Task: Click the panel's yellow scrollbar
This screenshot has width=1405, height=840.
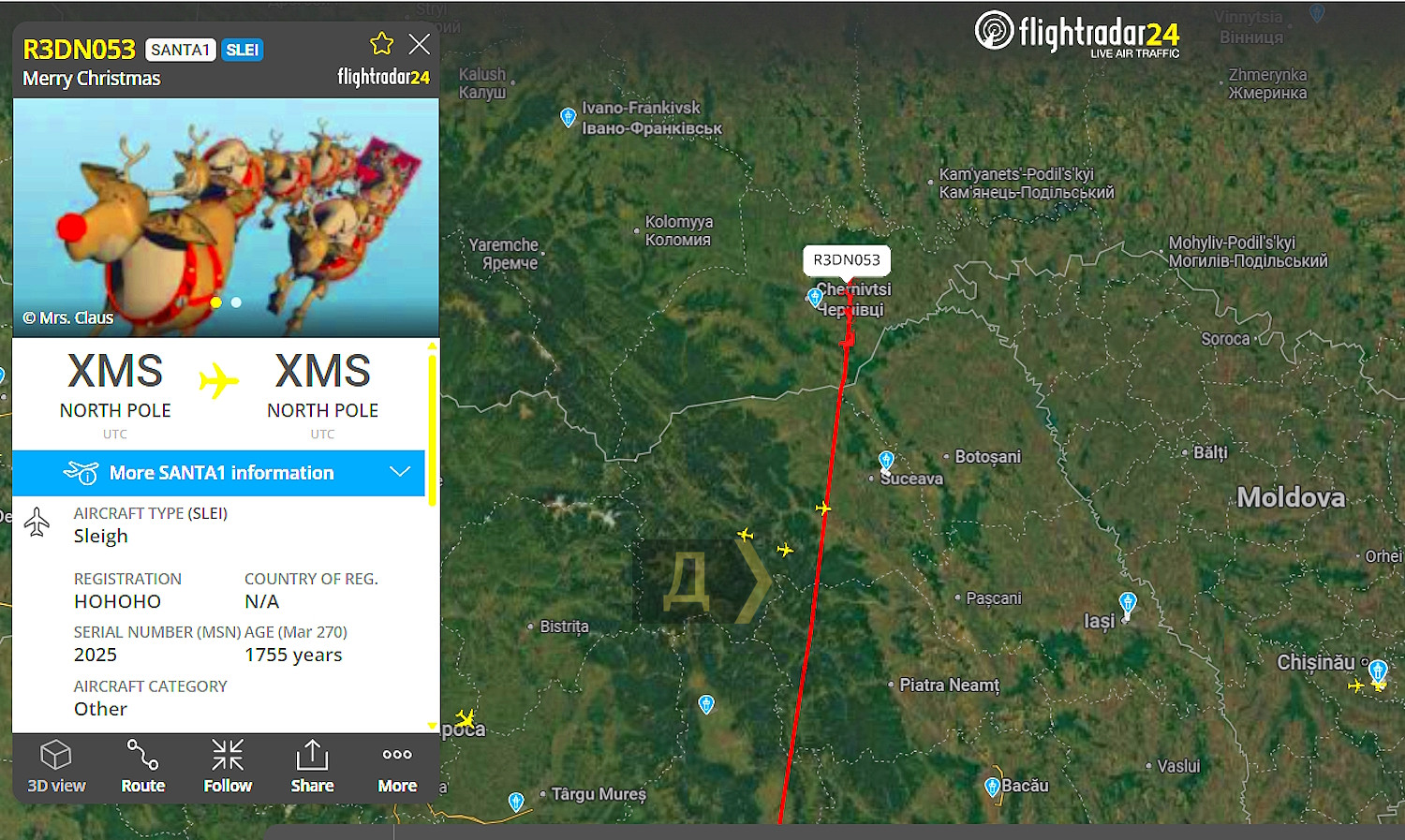Action: [432, 431]
